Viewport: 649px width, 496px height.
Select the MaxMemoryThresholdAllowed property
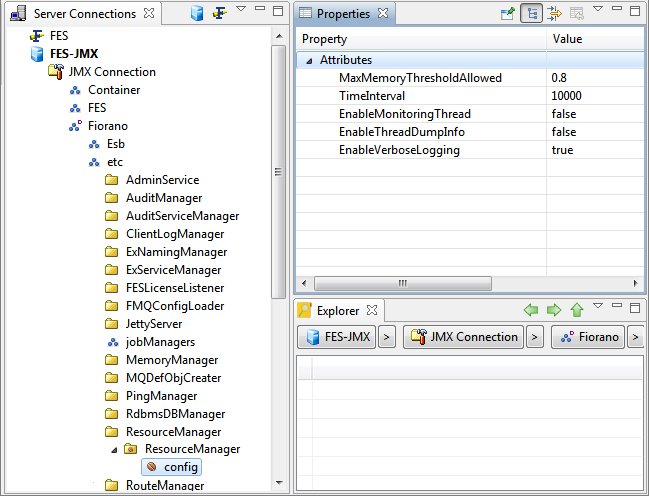click(x=420, y=78)
